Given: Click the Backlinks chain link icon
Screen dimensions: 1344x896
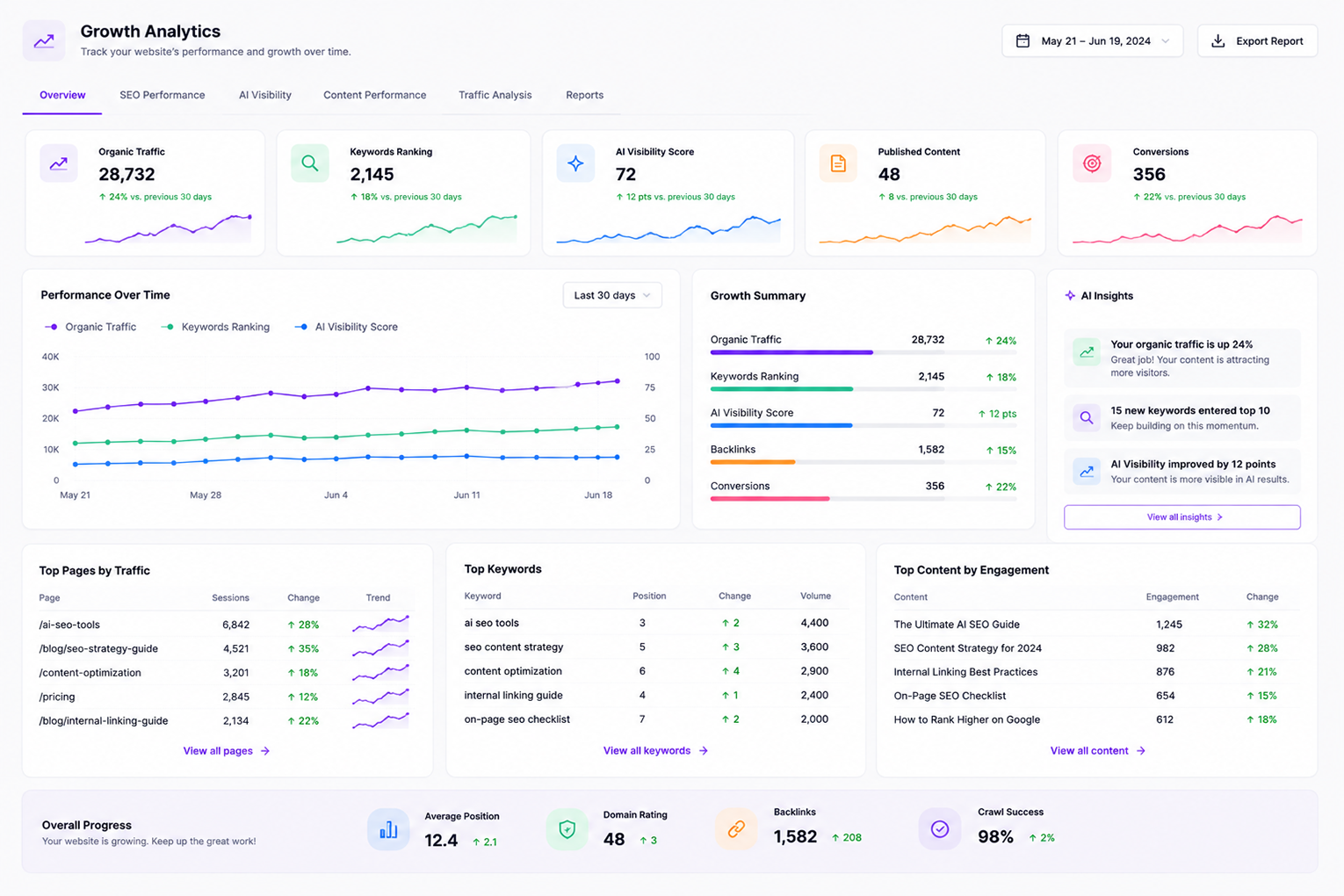Looking at the screenshot, I should pos(736,829).
